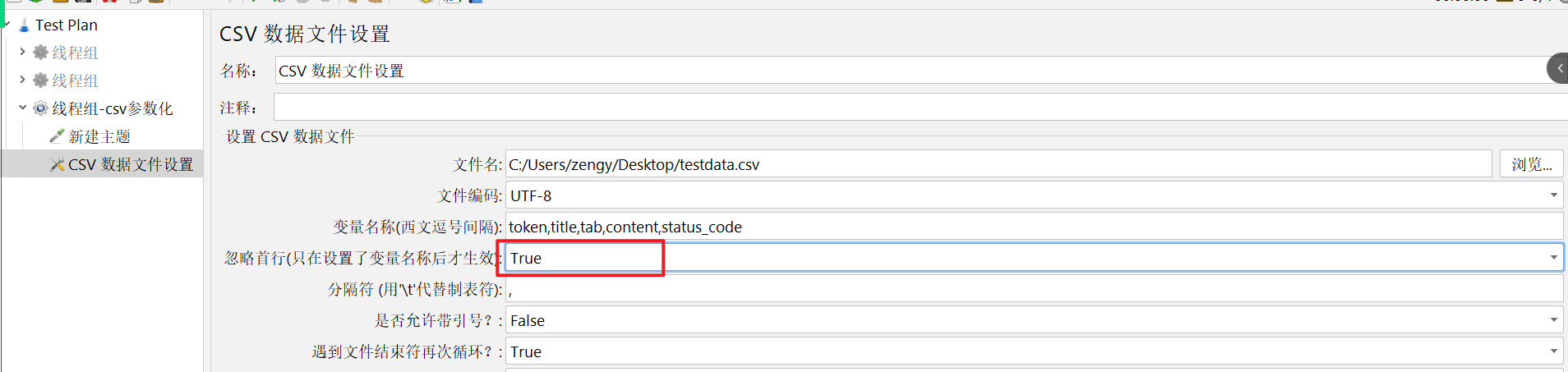1568x372 pixels.
Task: Click the second disabled 线程组 gear icon
Action: tap(40, 80)
